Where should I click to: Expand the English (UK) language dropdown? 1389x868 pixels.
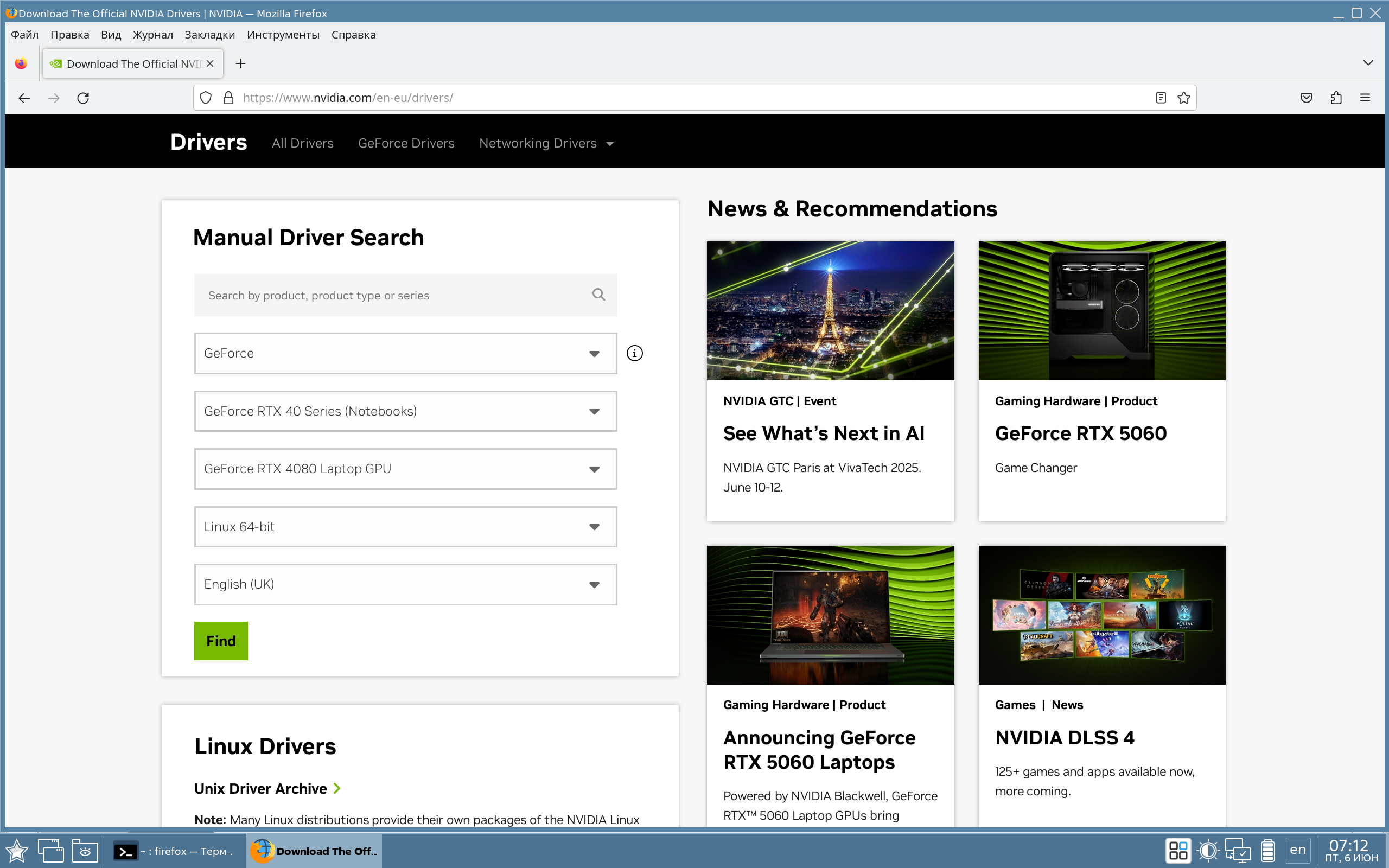(x=405, y=584)
